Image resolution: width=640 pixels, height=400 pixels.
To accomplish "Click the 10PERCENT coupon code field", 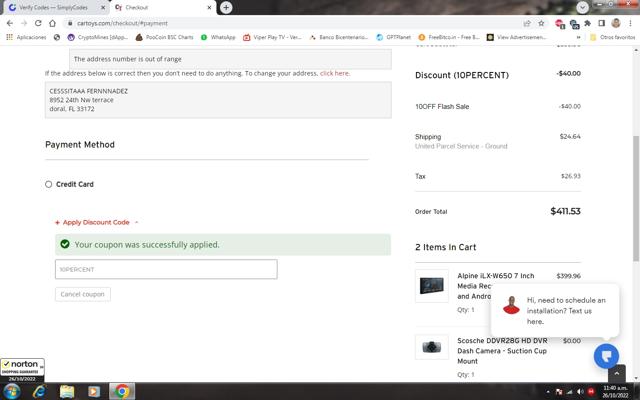I will [166, 269].
